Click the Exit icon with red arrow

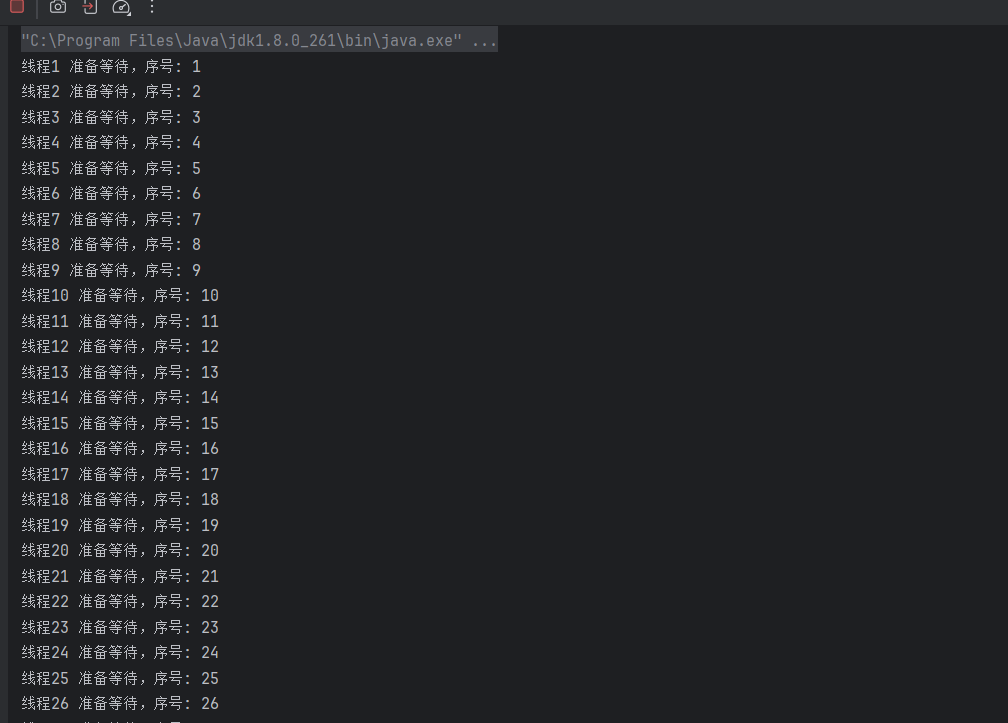point(90,7)
